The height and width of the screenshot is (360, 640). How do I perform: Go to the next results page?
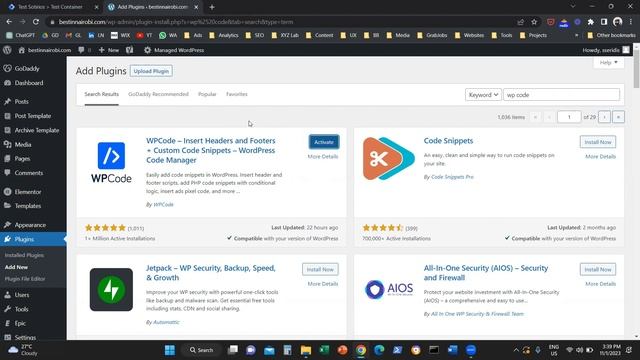pos(604,117)
